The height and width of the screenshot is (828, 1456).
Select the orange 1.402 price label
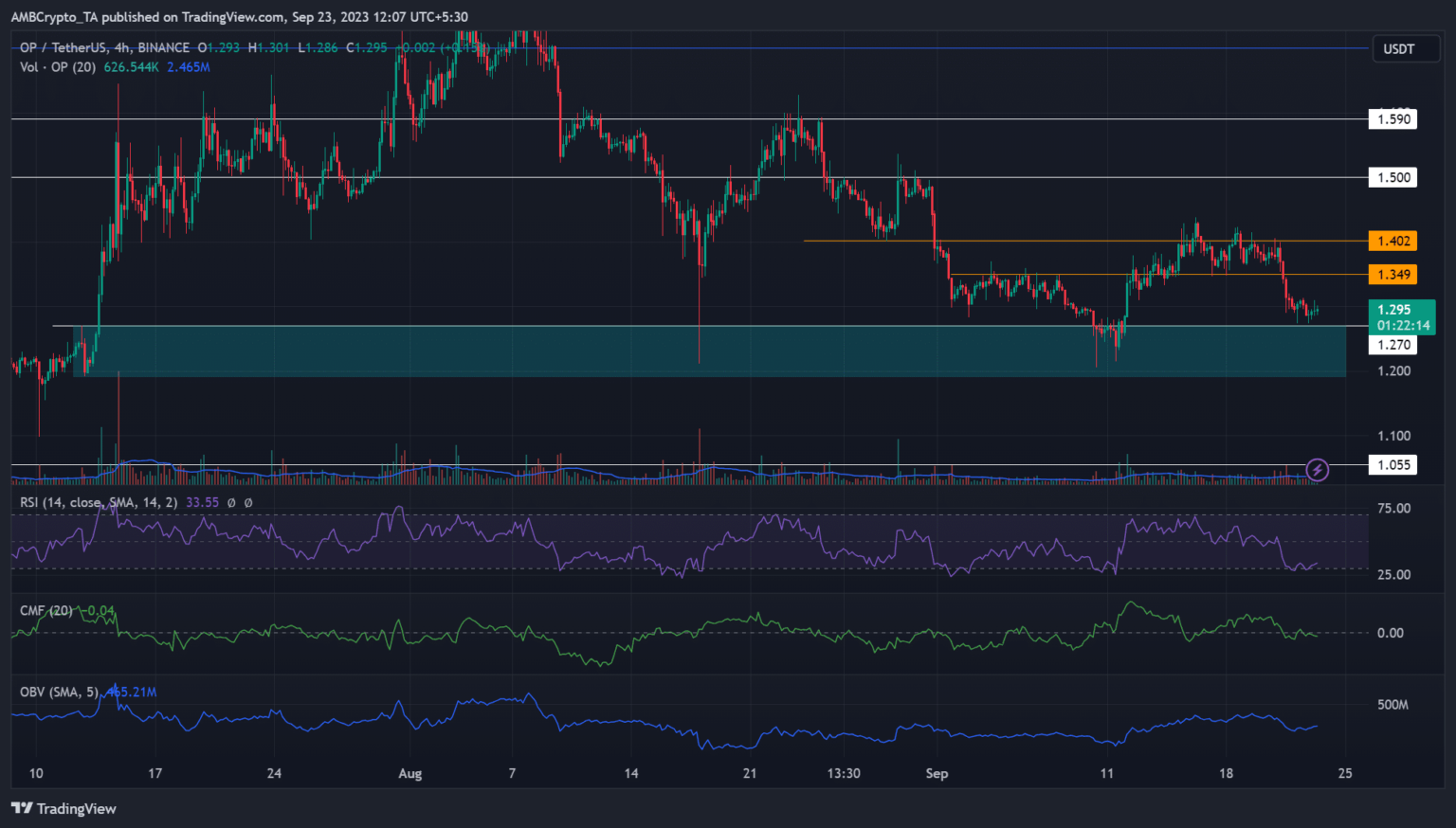click(x=1392, y=242)
